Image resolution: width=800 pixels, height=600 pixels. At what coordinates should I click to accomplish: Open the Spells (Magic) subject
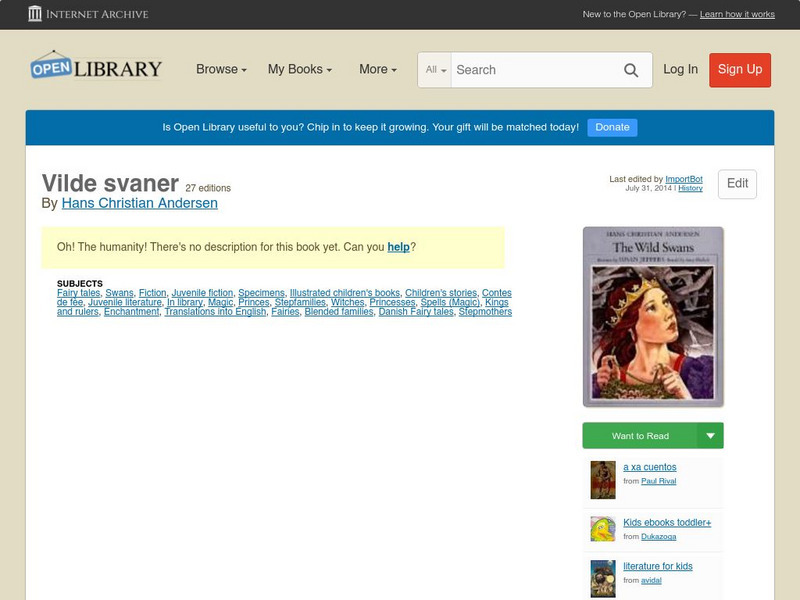pyautogui.click(x=450, y=302)
